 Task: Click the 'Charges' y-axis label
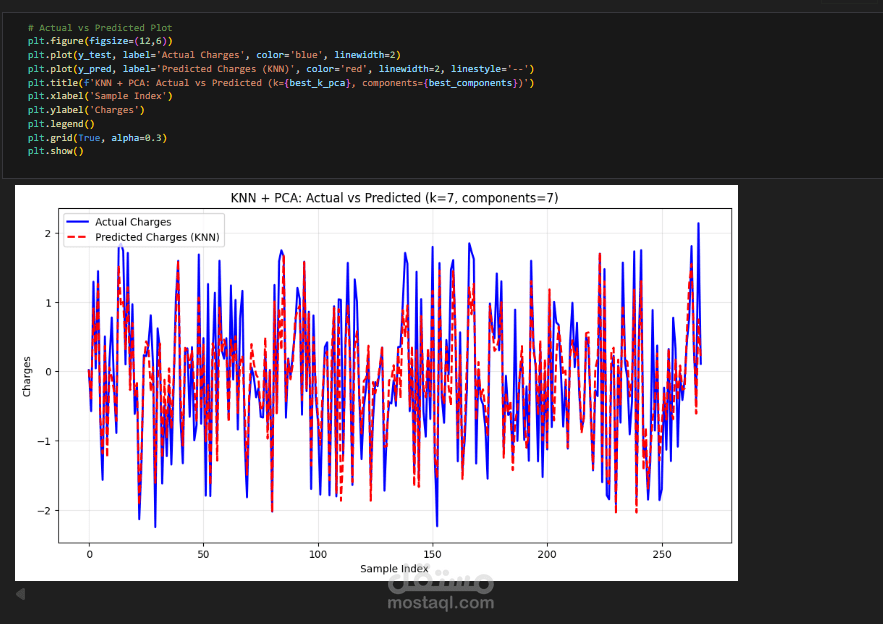[x=28, y=376]
